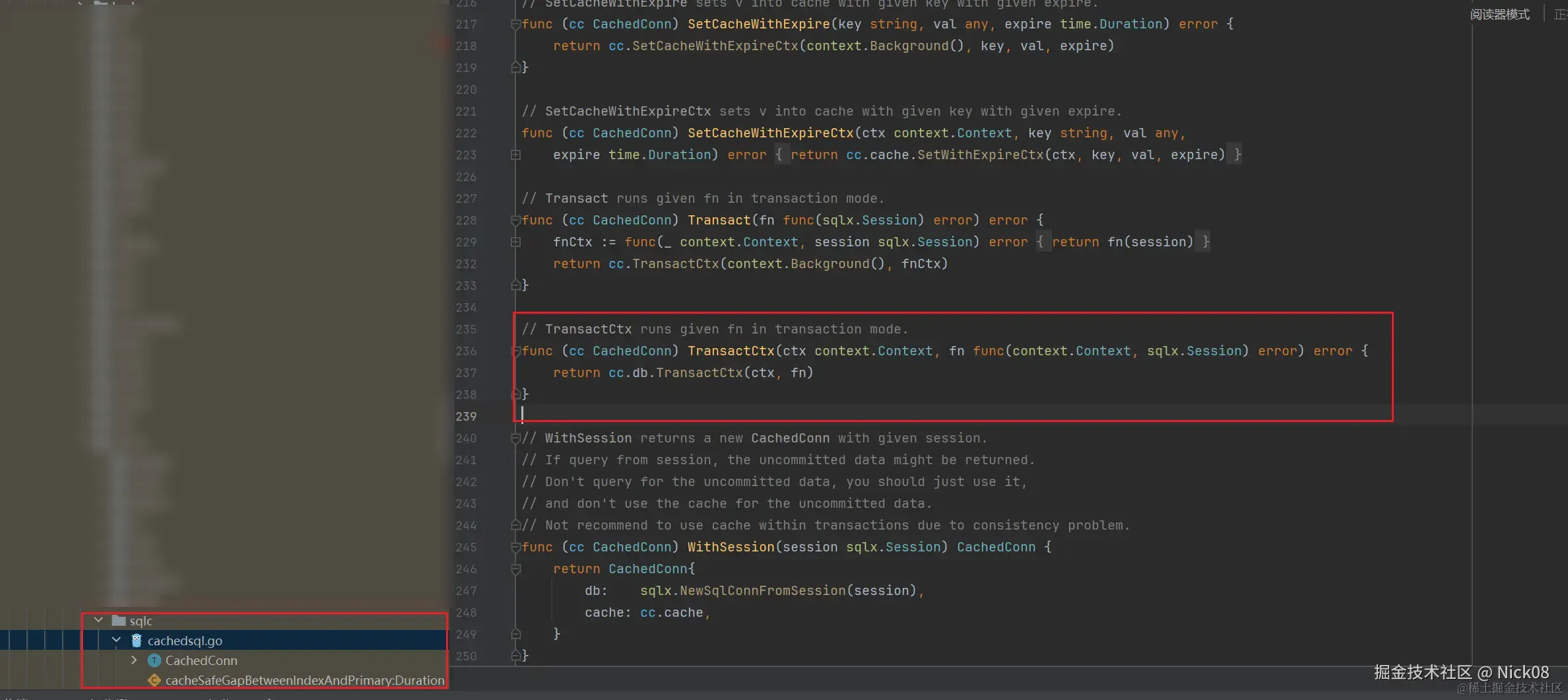This screenshot has height=700, width=1568.
Task: Click the Transact function name on line 228
Action: pos(719,220)
